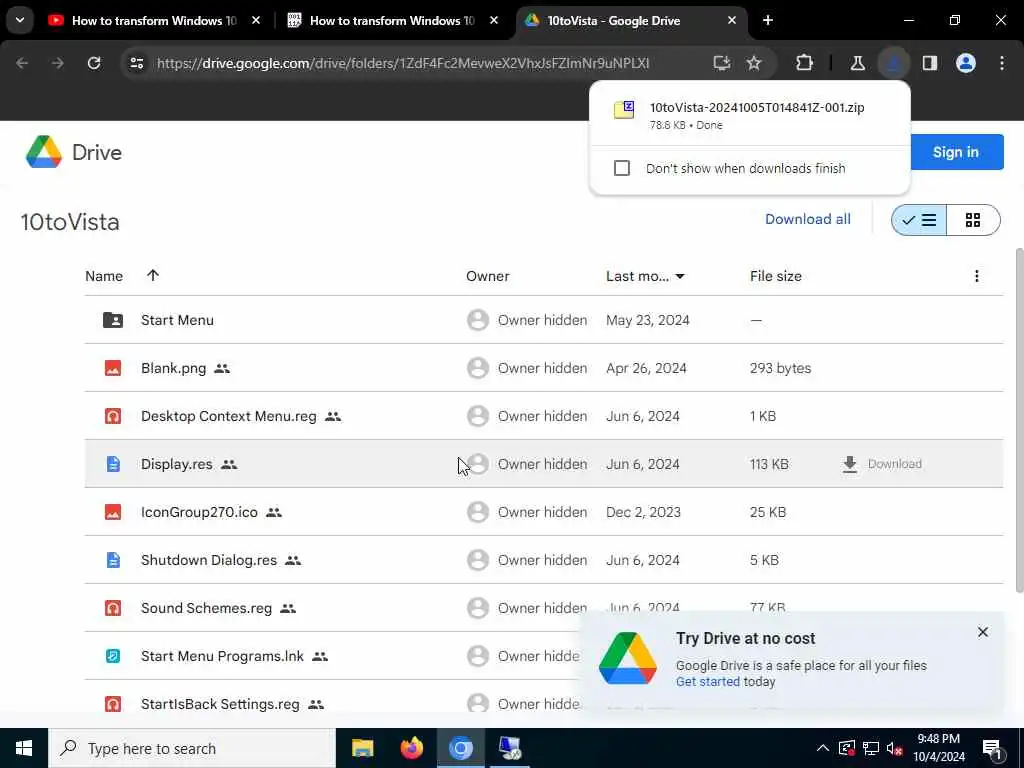The height and width of the screenshot is (768, 1024).
Task: Click the Start Menu Programs.lnk file icon
Action: click(113, 656)
